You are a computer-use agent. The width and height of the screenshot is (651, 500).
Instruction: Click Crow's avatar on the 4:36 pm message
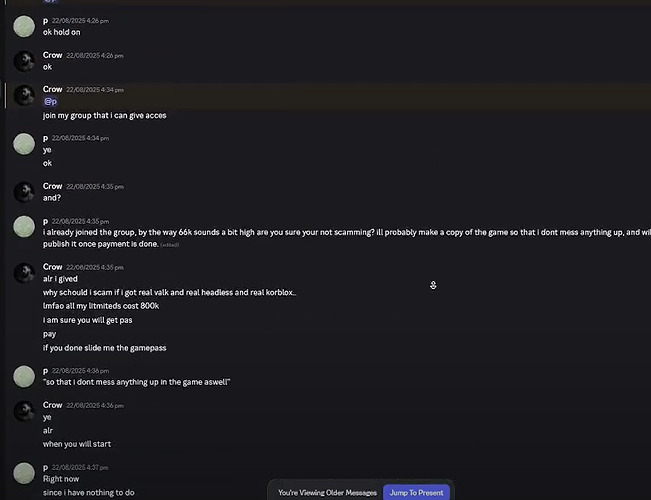[24, 411]
